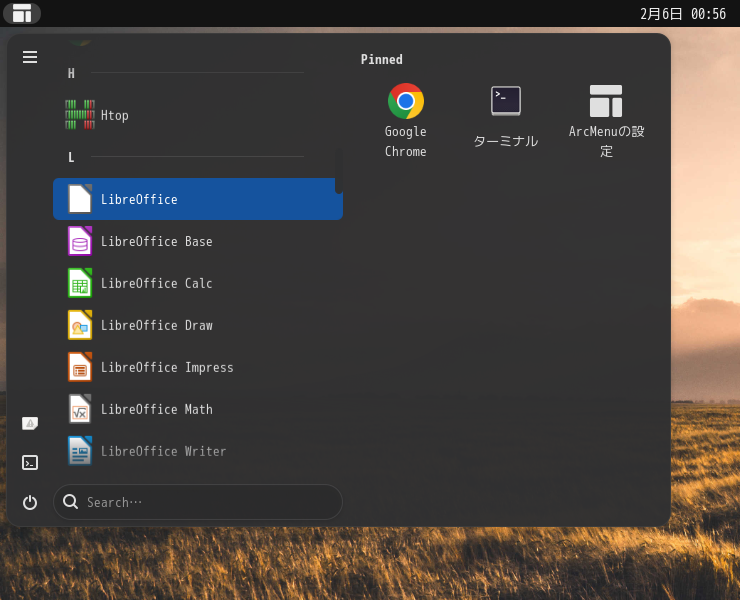Screen dimensions: 740x600
Task: Open pinned ターミナル app
Action: coord(505,120)
